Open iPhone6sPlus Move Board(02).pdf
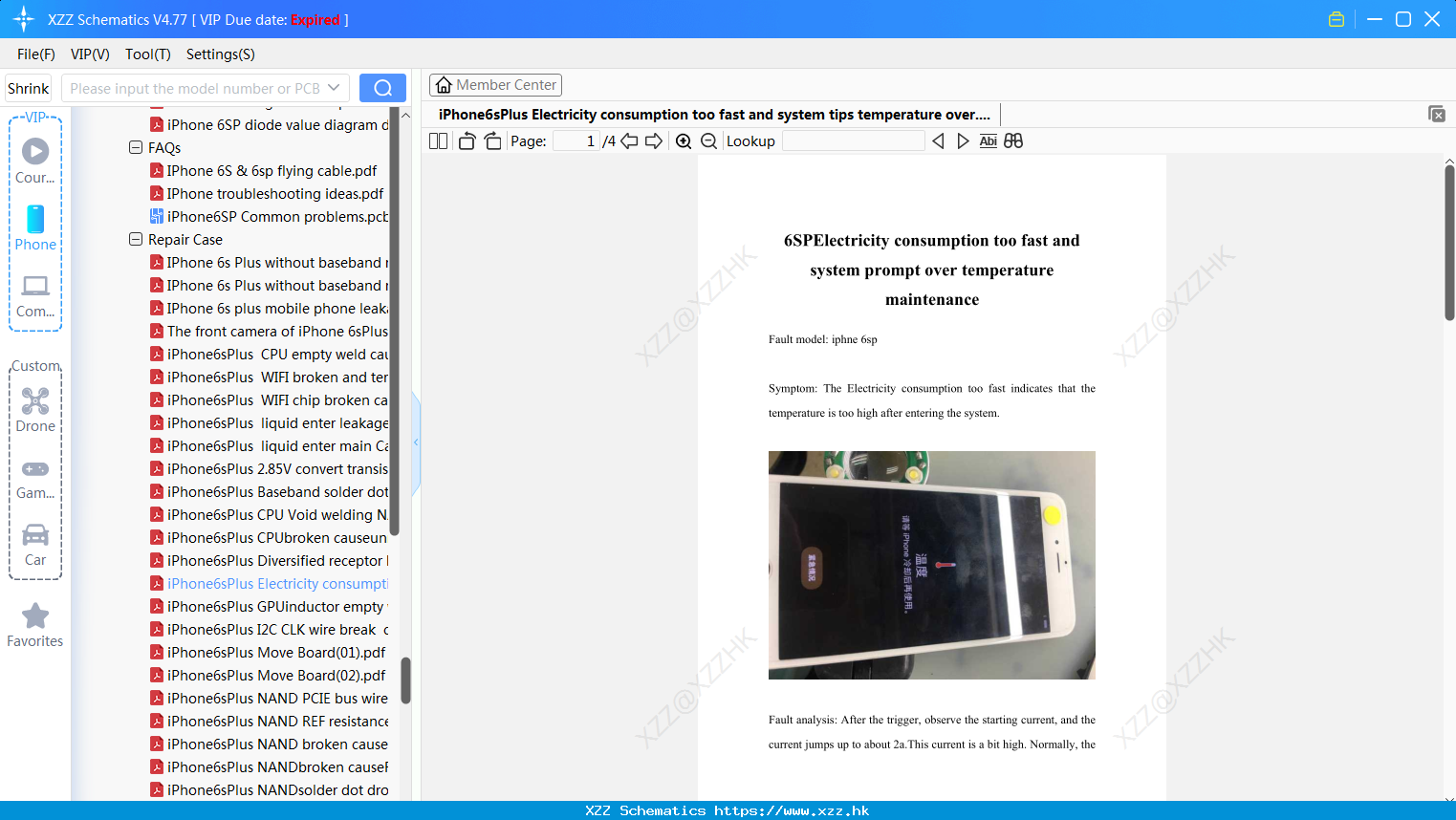 point(268,675)
